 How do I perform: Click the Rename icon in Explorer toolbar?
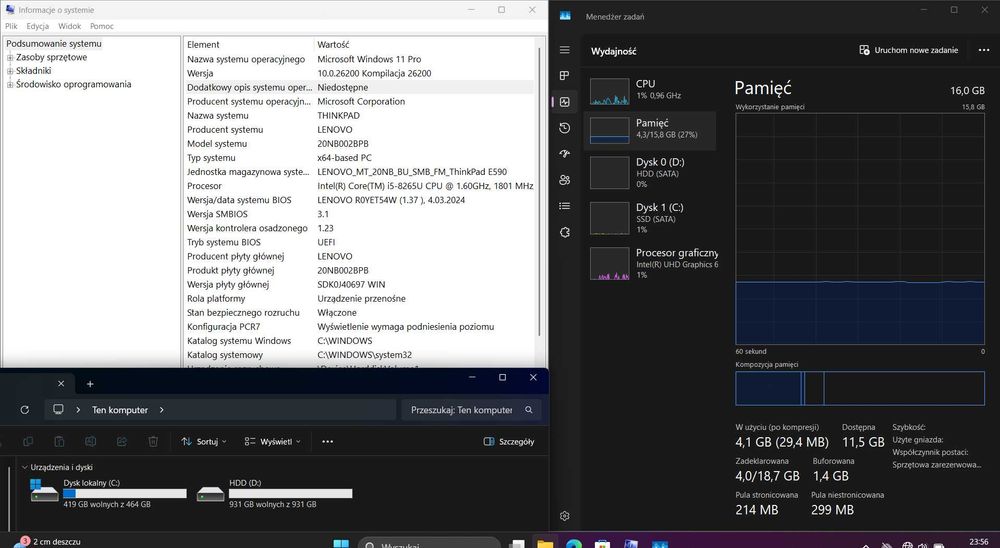coord(91,441)
